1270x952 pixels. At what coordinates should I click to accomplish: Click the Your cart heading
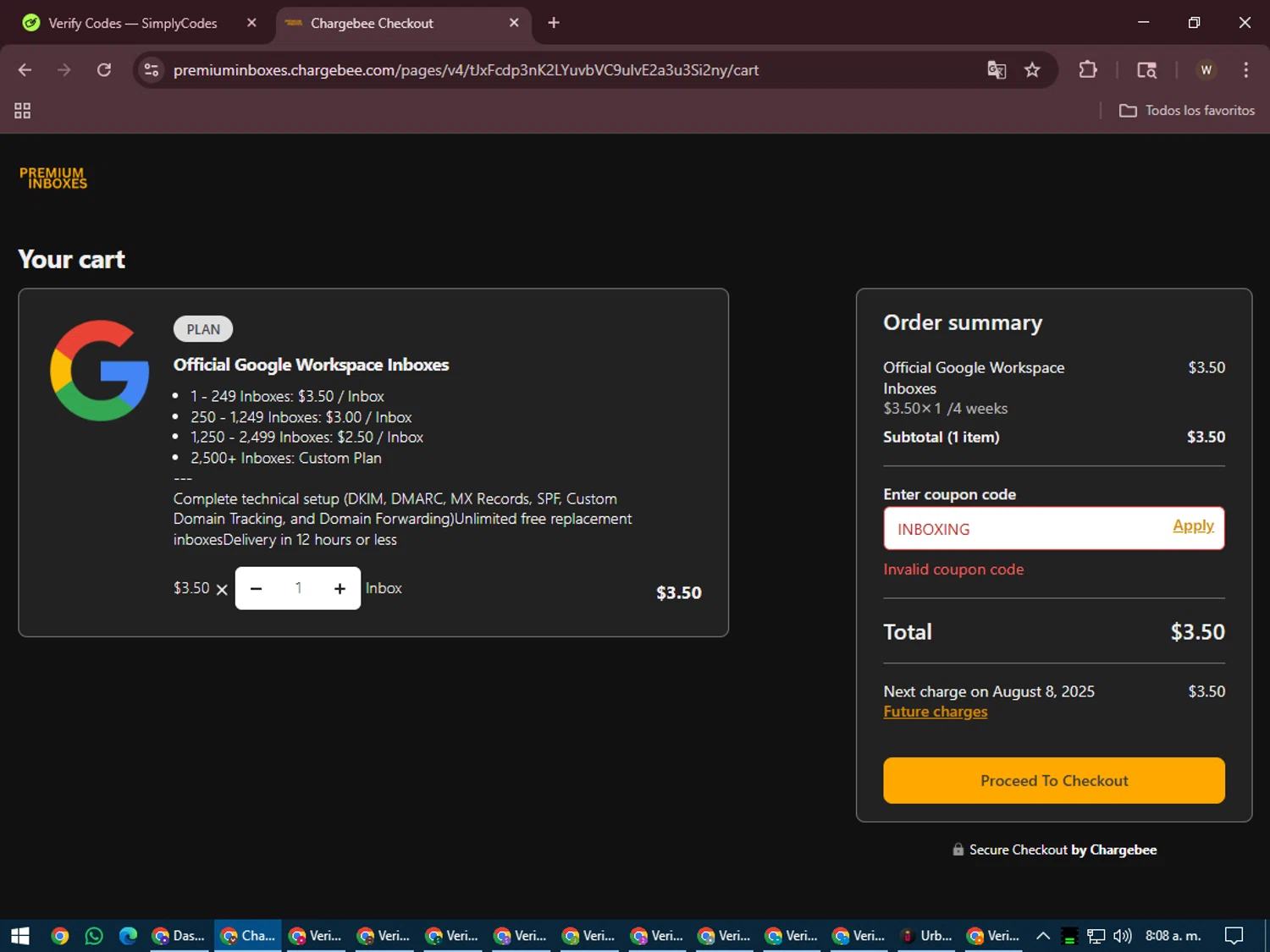pyautogui.click(x=72, y=259)
